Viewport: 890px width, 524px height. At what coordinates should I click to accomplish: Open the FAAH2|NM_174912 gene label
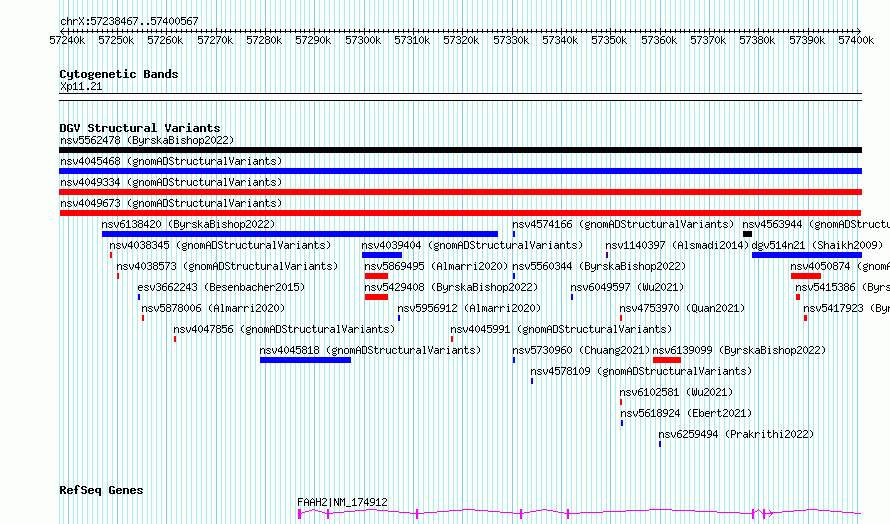[x=342, y=502]
